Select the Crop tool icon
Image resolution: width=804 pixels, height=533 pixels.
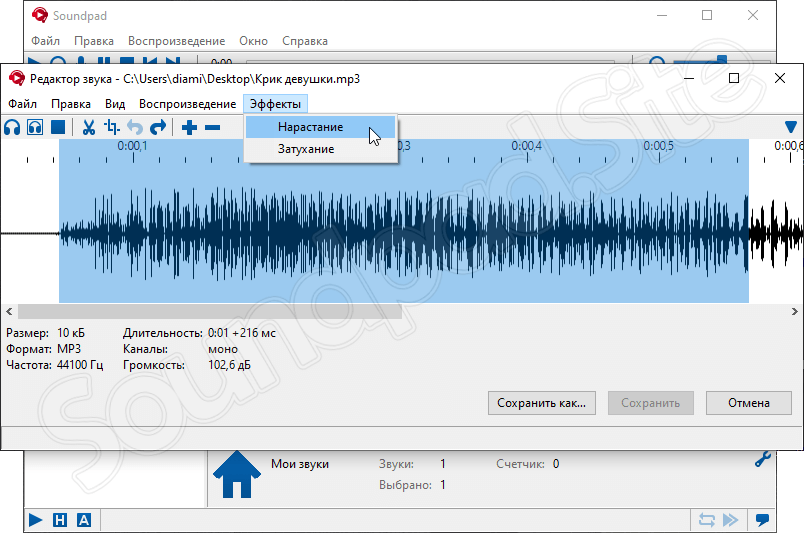(x=112, y=127)
